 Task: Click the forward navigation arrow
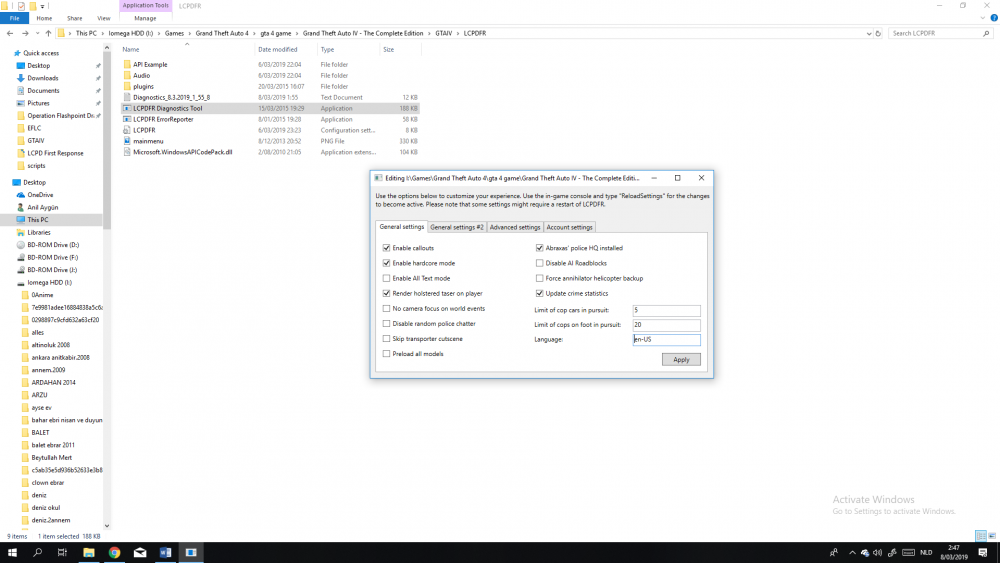pos(25,33)
